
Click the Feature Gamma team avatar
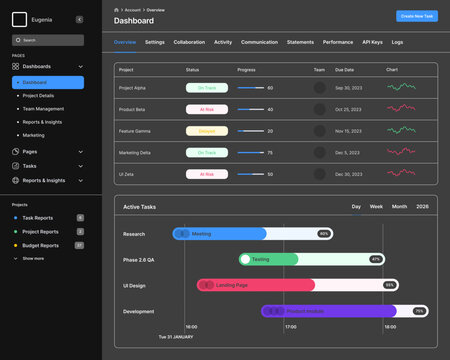click(x=319, y=131)
